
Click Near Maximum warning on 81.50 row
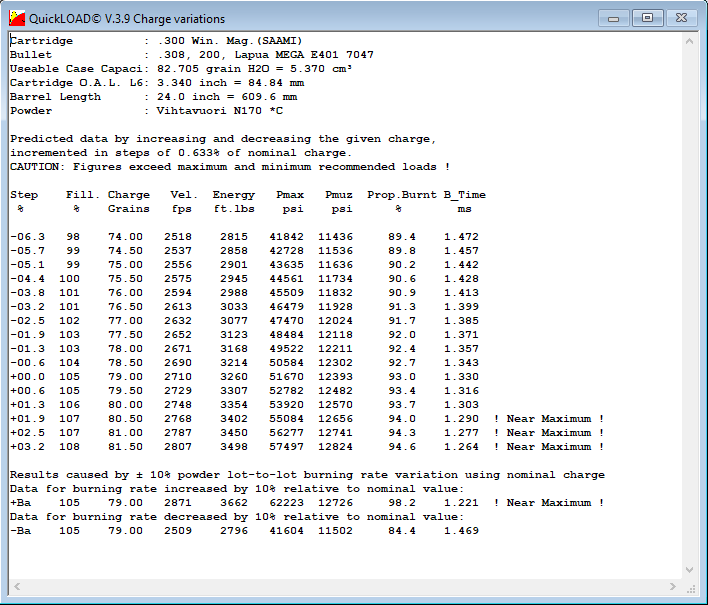coord(549,447)
